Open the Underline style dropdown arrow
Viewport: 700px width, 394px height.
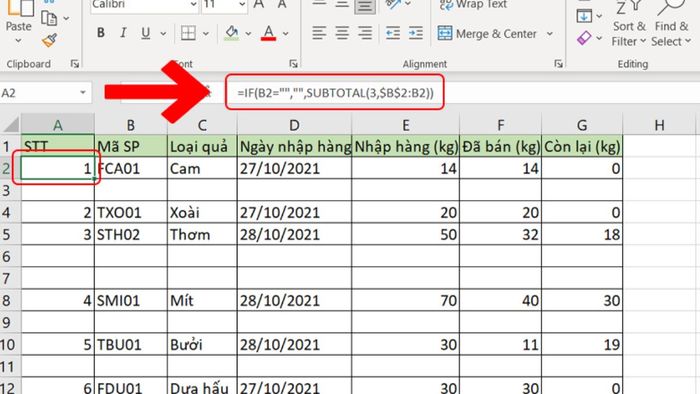(163, 33)
